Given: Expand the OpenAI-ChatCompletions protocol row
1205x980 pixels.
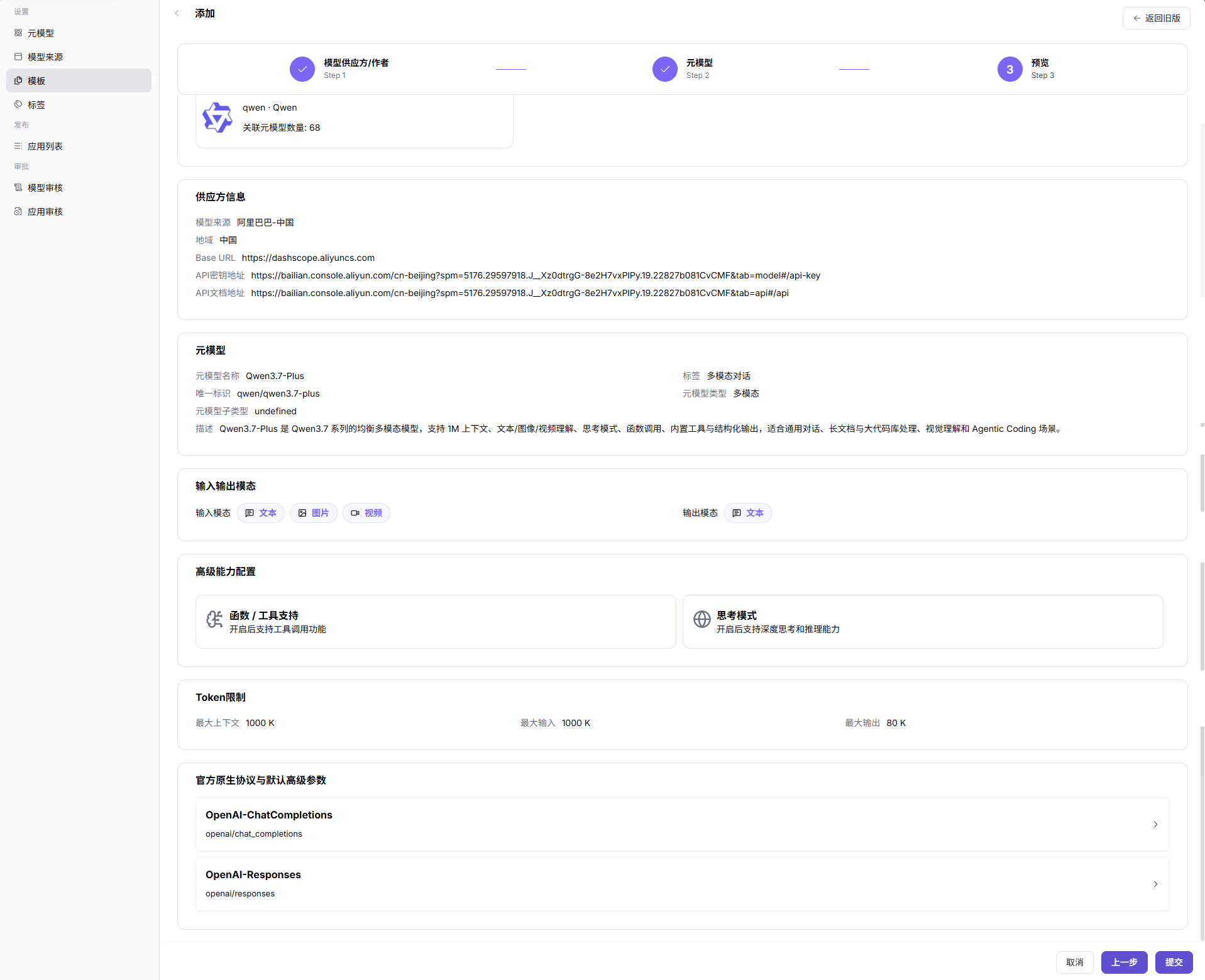Looking at the screenshot, I should coord(682,824).
